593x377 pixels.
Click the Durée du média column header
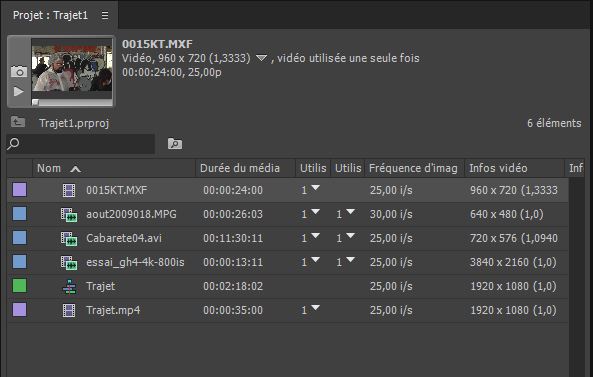pos(240,168)
